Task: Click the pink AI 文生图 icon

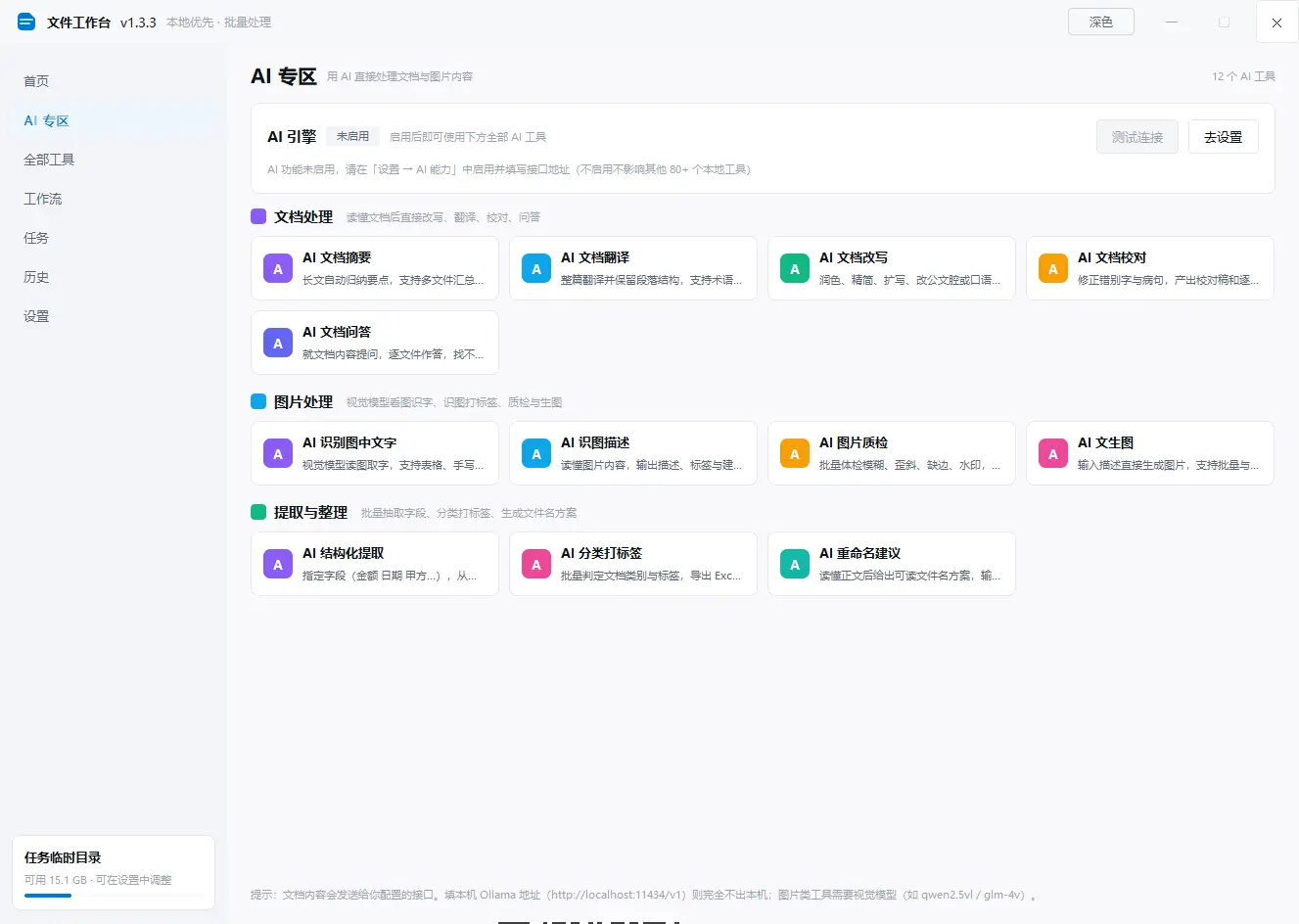Action: pos(1053,453)
